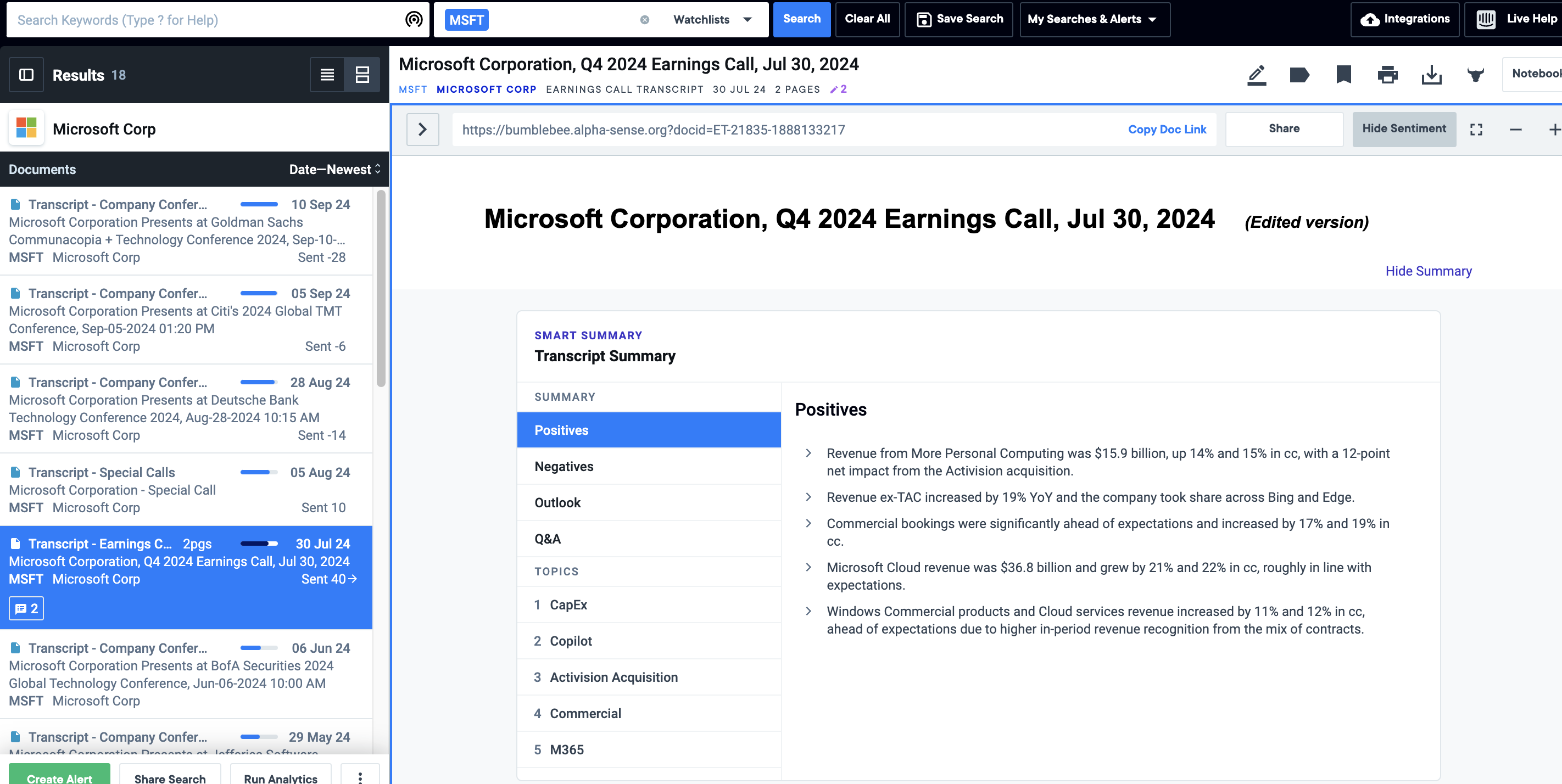Zoom out with minus icon
Screen dimensions: 1562x784
point(1515,129)
